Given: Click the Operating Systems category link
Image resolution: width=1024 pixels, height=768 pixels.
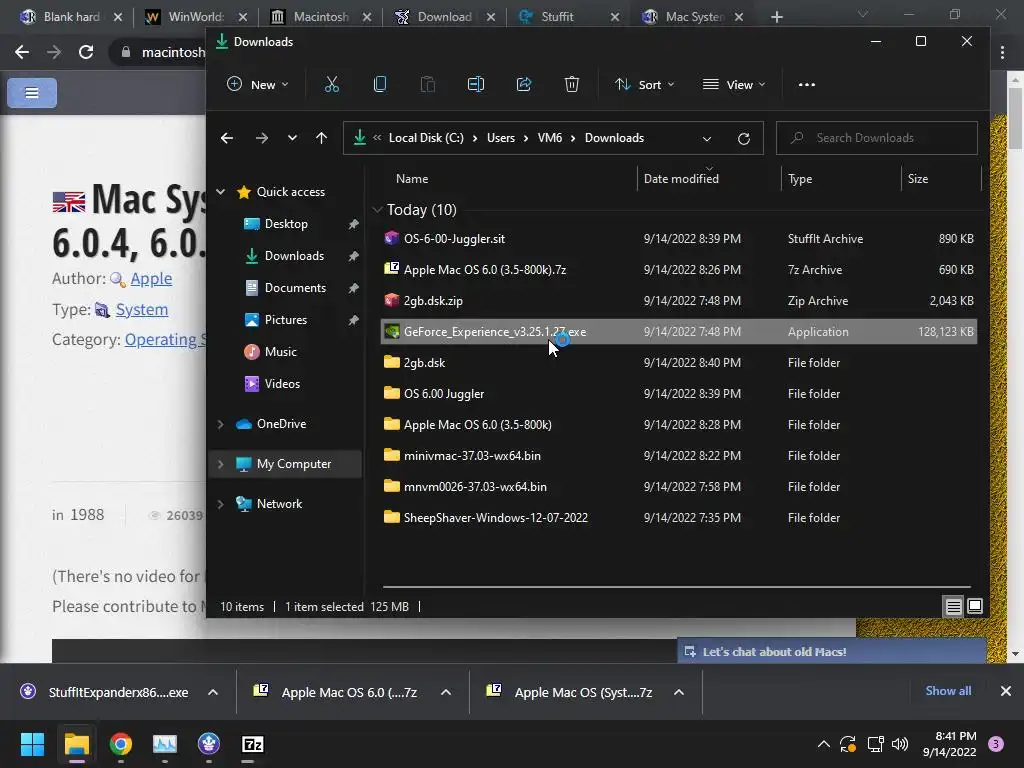Looking at the screenshot, I should tap(165, 340).
